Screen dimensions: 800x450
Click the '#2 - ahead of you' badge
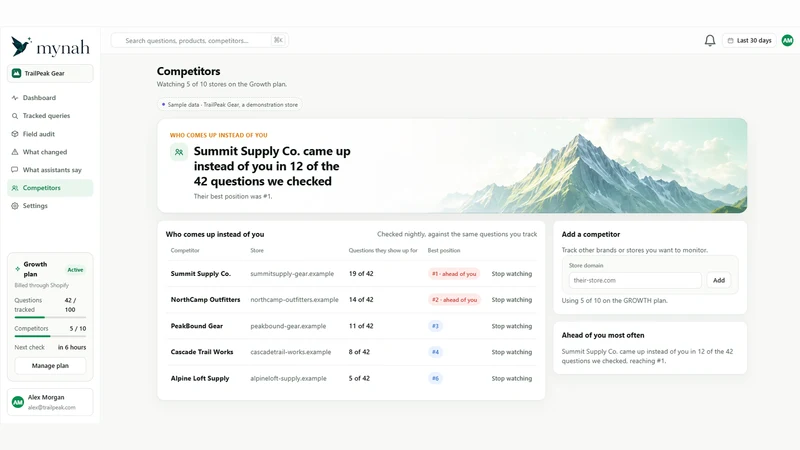click(x=454, y=300)
